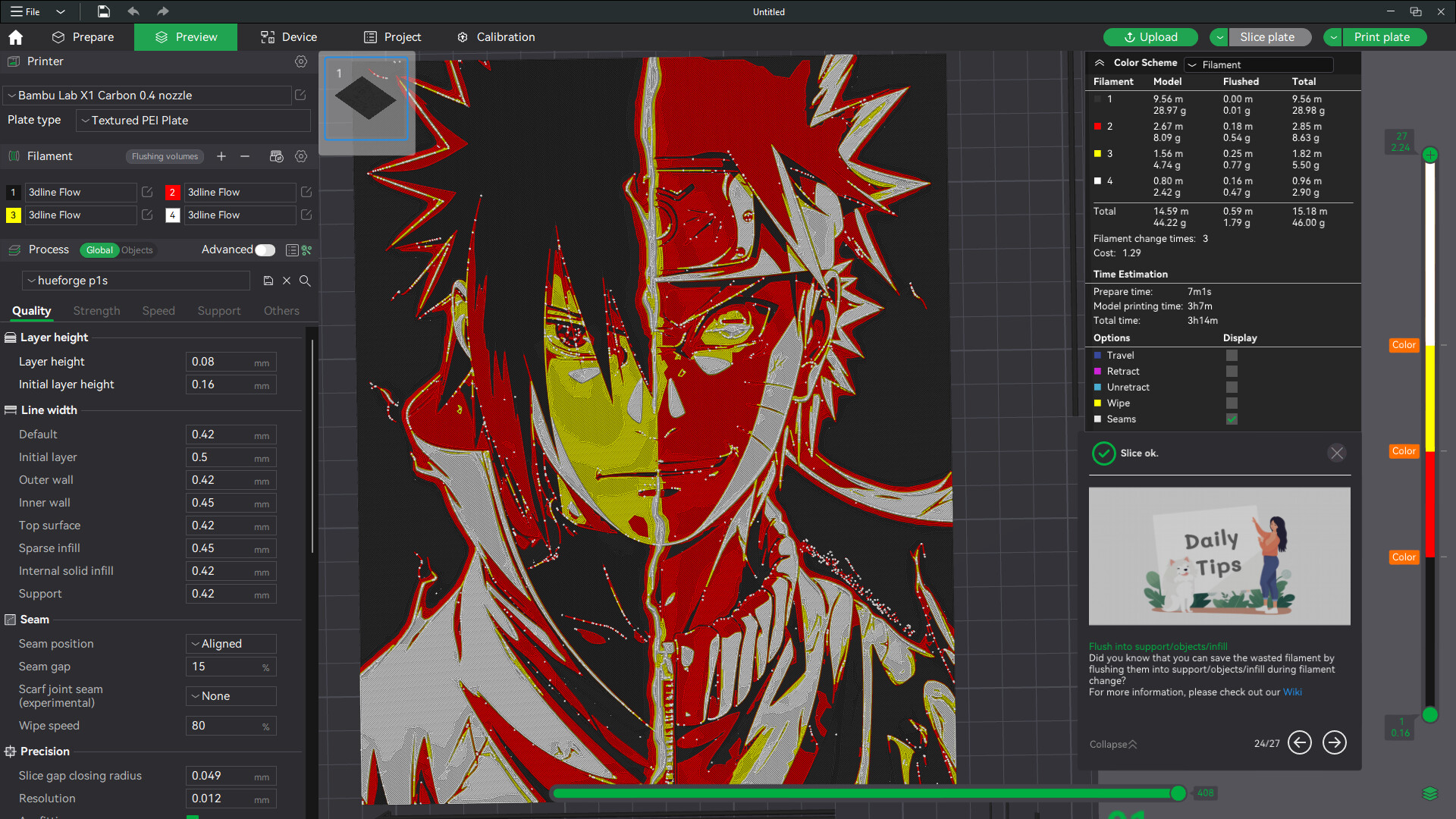Switch to the Prepare tab
Screen dimensions: 1456x819
click(83, 37)
